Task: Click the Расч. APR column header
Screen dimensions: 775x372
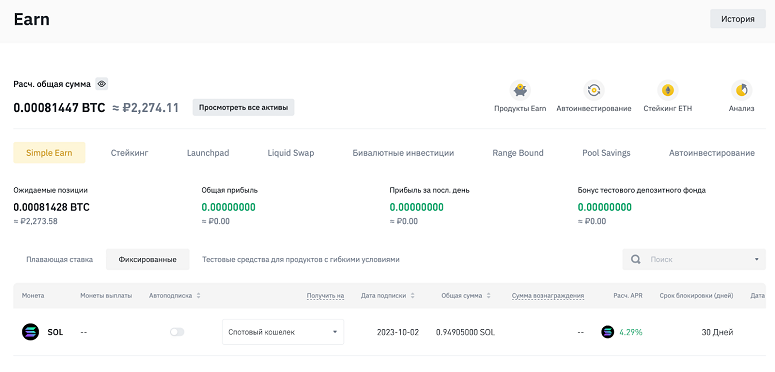Action: (x=628, y=295)
